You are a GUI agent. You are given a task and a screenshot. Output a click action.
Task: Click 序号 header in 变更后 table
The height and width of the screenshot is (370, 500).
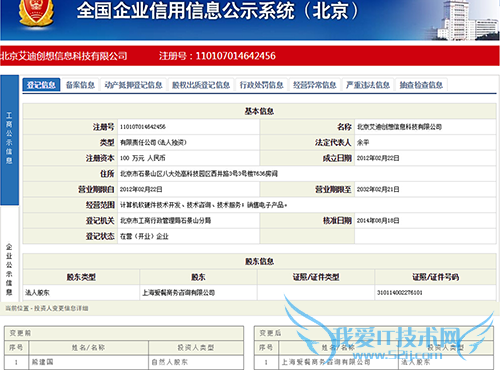[266, 348]
